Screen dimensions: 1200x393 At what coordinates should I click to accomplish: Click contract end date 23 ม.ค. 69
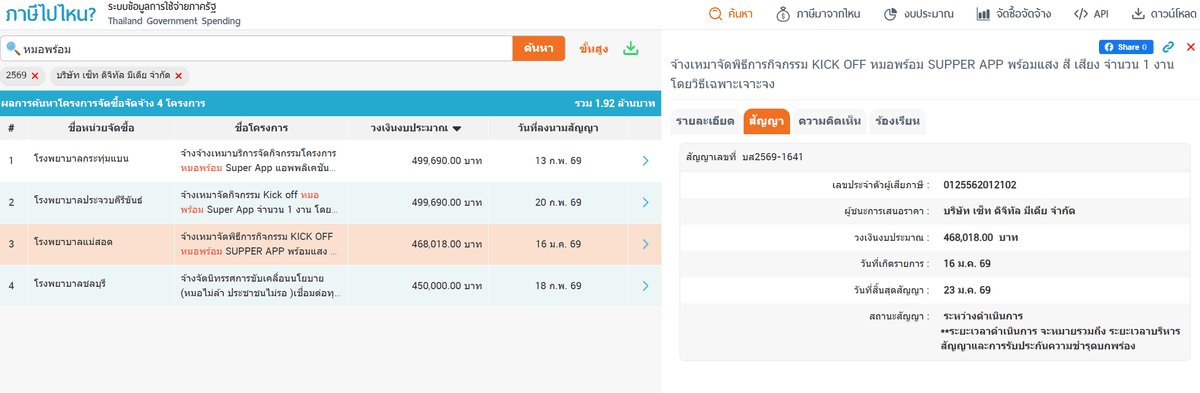pyautogui.click(x=966, y=290)
